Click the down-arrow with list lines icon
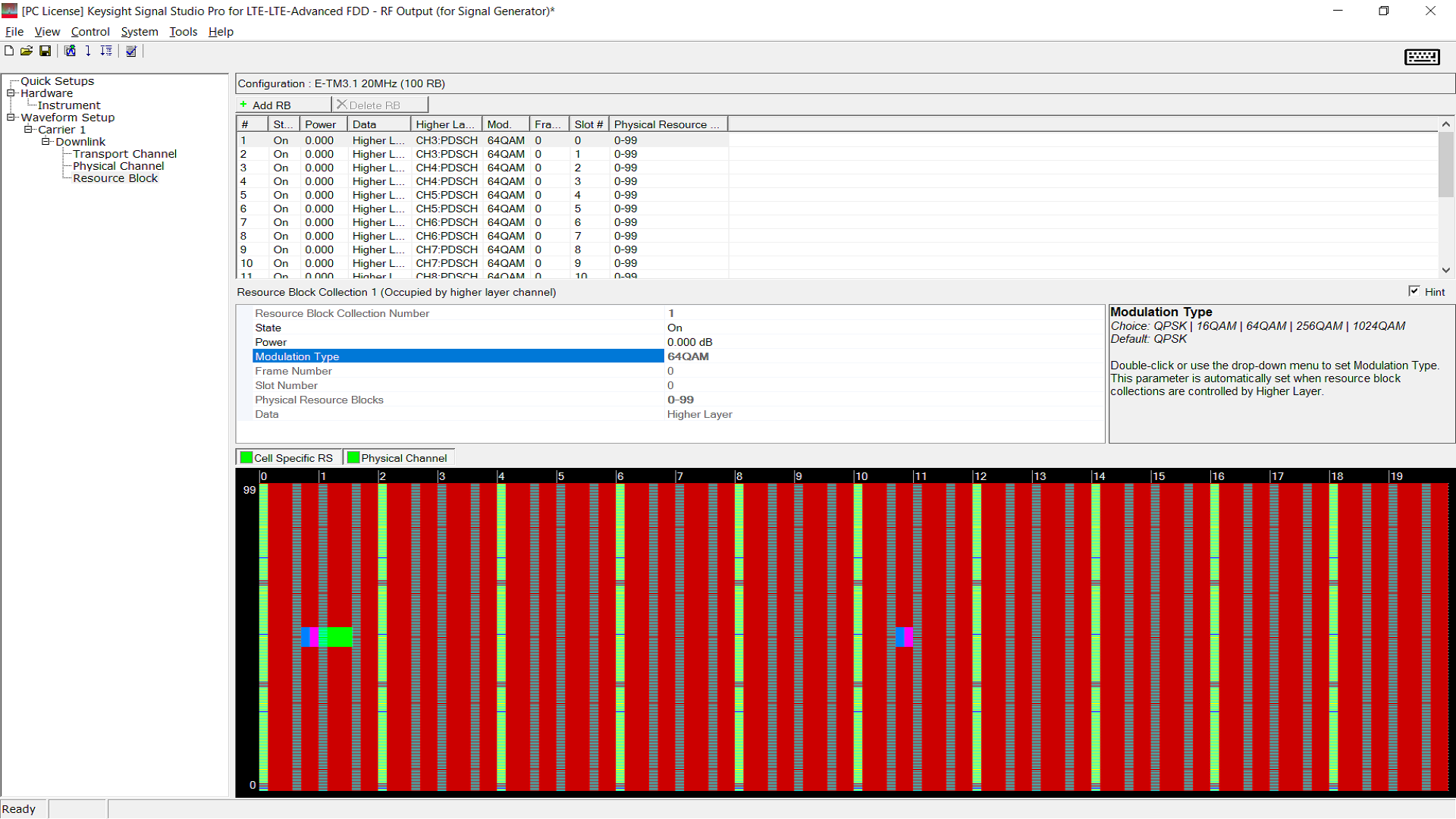Image resolution: width=1456 pixels, height=819 pixels. [106, 51]
